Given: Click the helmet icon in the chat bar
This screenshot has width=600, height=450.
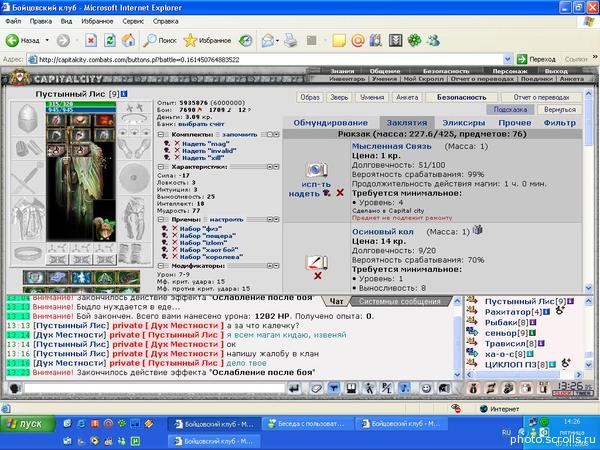Looking at the screenshot, I should click(443, 388).
